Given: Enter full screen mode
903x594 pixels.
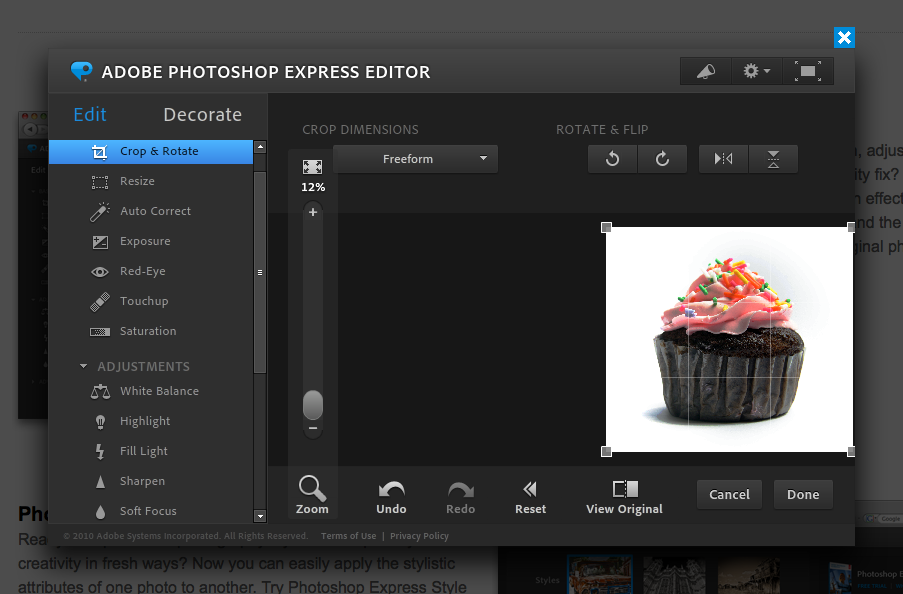Looking at the screenshot, I should click(x=808, y=71).
